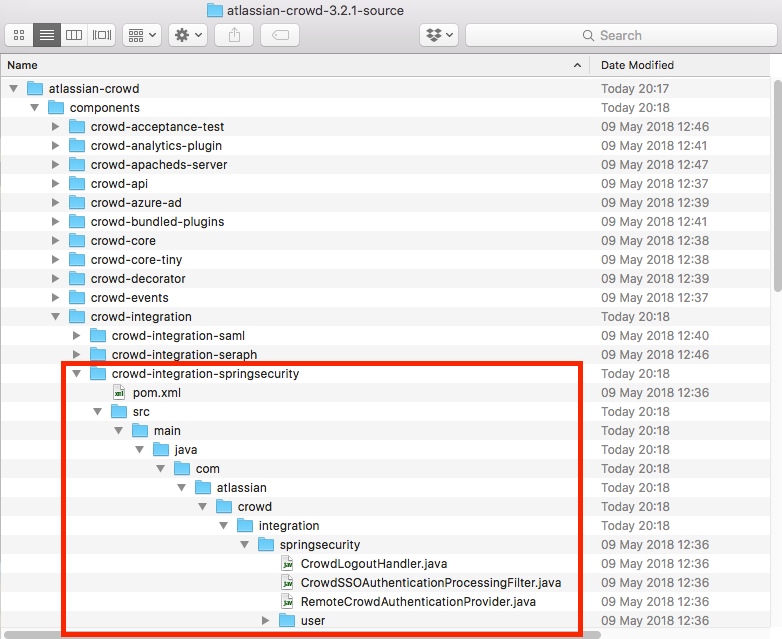Select the crowd-analytics-plugin folder icon
Viewport: 782px width, 639px height.
coord(77,146)
